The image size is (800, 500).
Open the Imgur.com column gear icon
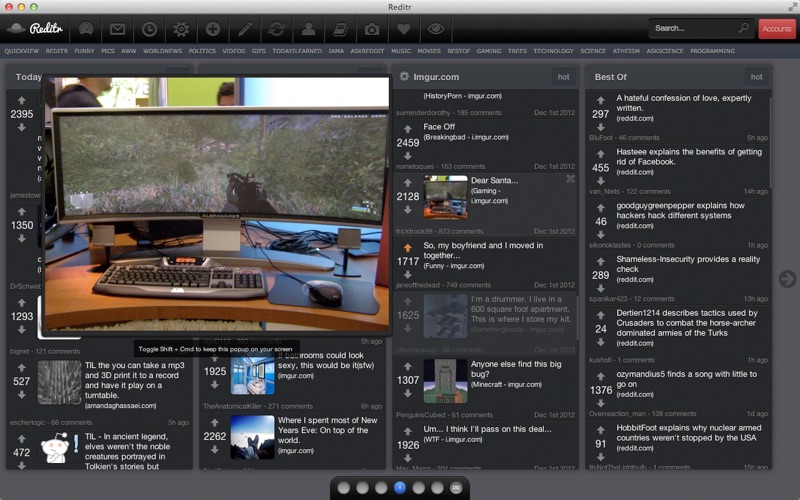pos(404,77)
